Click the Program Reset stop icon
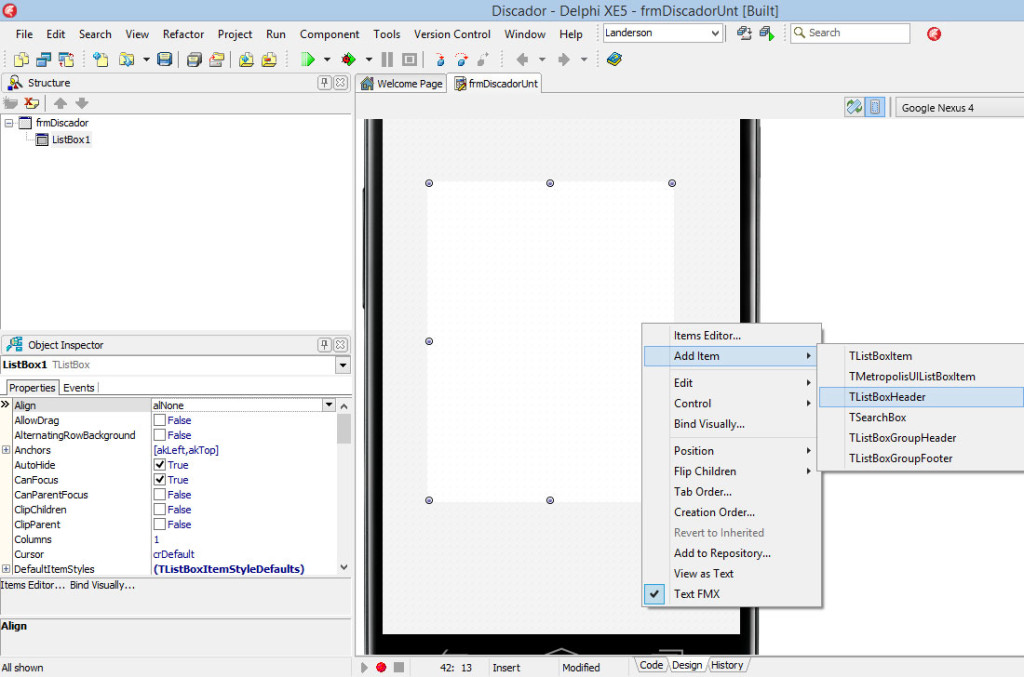The image size is (1024, 677). pos(409,59)
